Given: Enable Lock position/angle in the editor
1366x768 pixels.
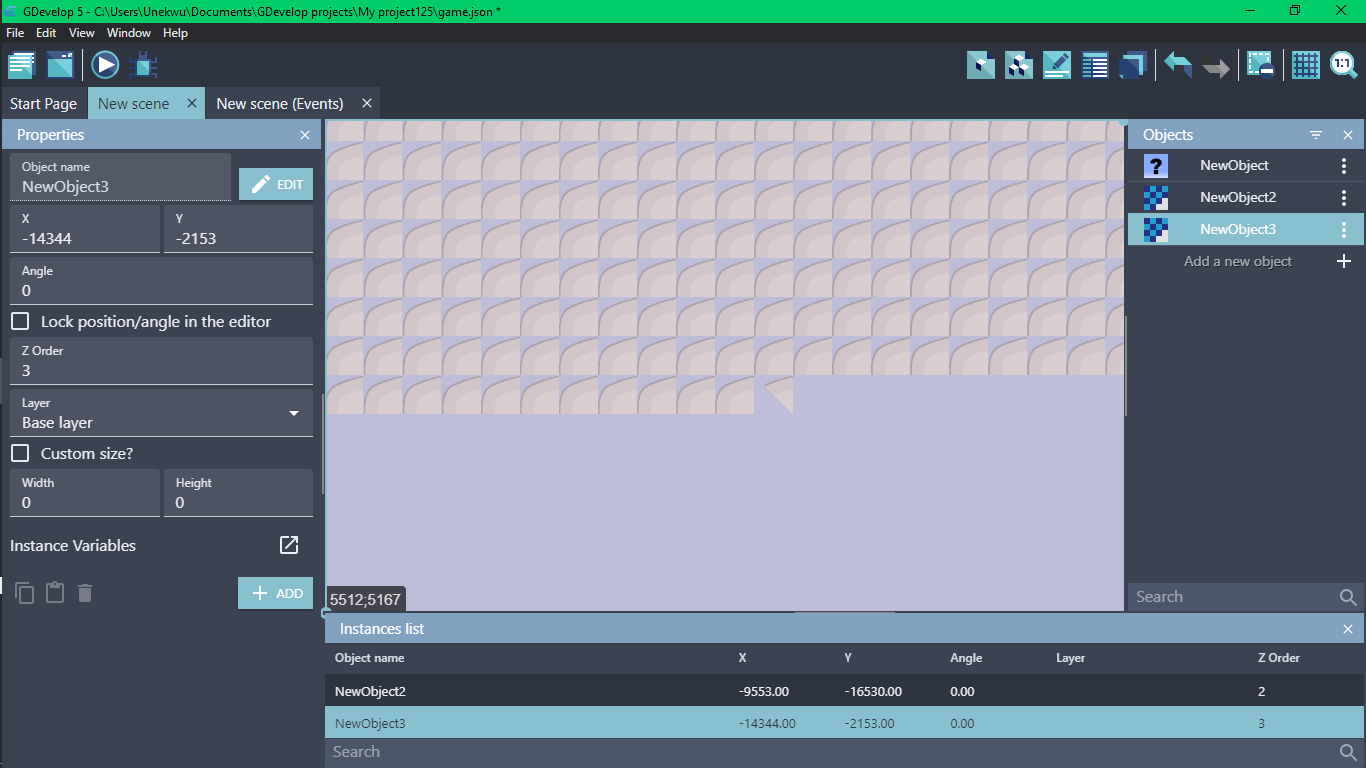Looking at the screenshot, I should click(x=18, y=321).
